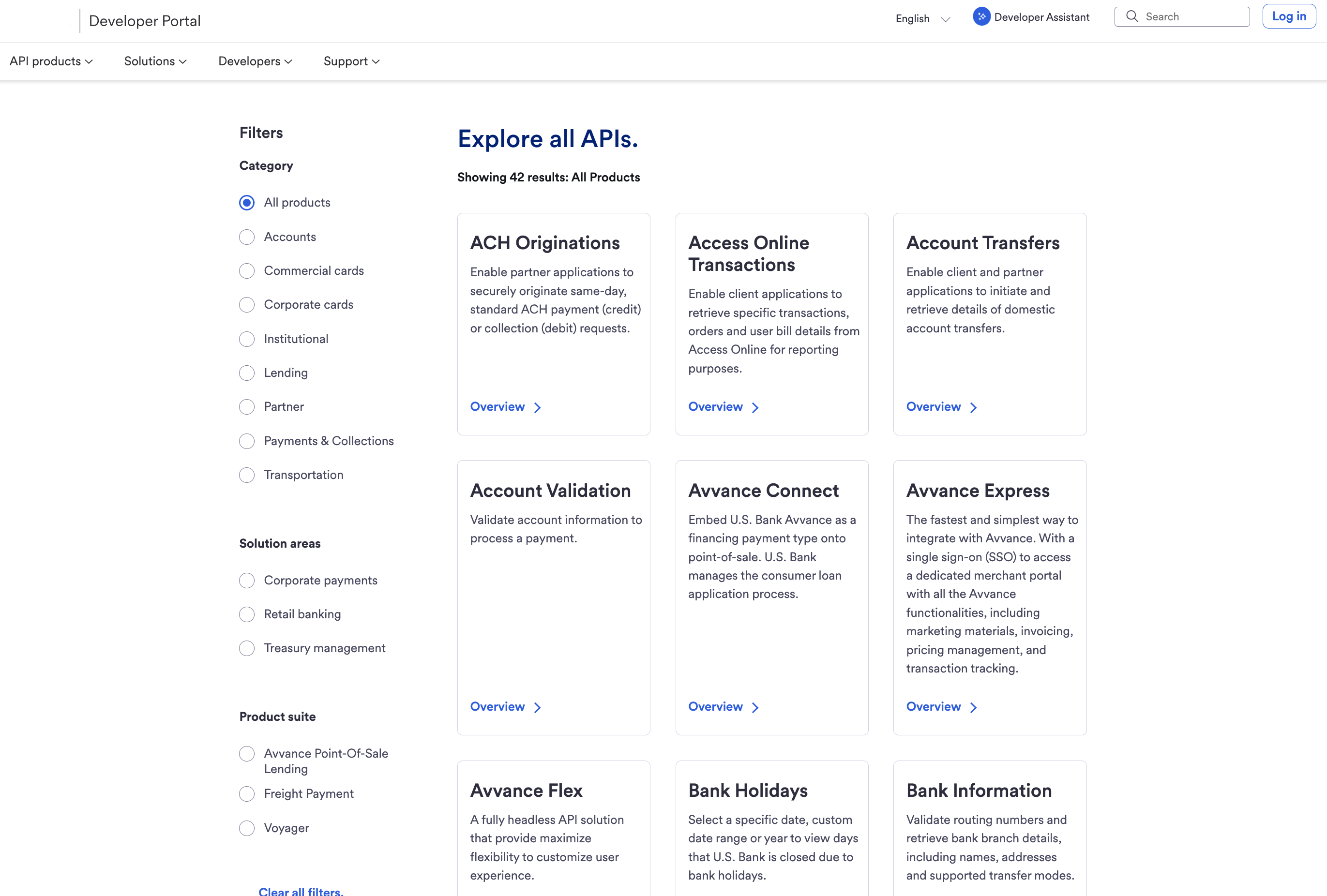Select the Transportation category filter
This screenshot has height=896, width=1327.
247,475
